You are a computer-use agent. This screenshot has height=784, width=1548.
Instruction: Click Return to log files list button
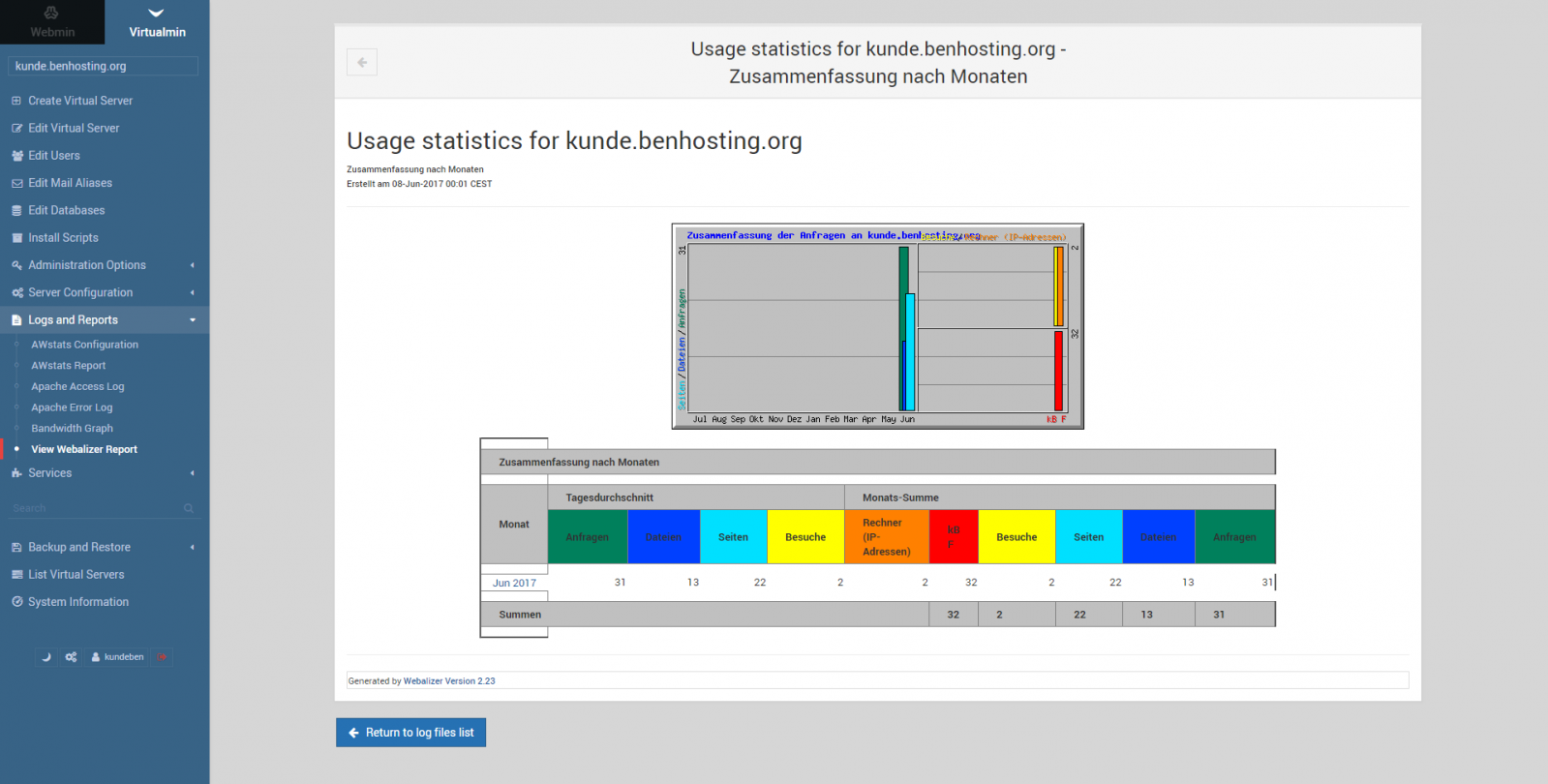pos(410,733)
